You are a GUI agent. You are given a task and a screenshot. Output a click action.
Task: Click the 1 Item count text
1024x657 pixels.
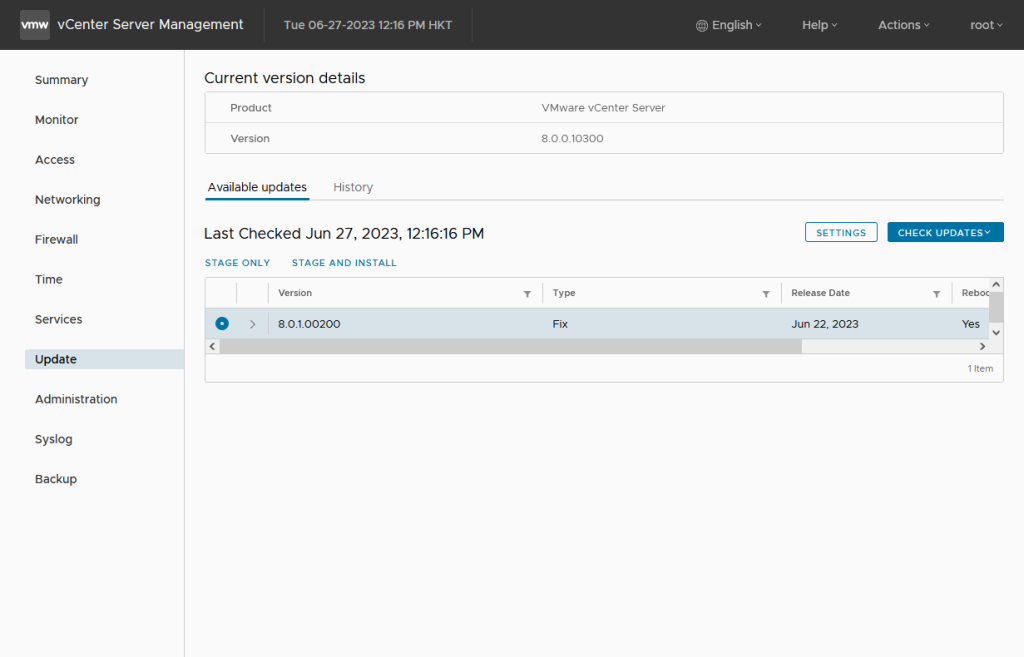[x=980, y=368]
